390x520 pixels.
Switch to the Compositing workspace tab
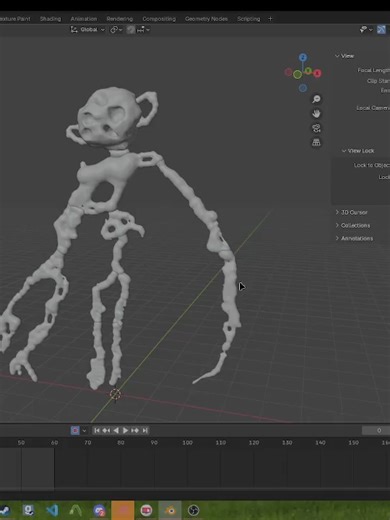tap(159, 19)
